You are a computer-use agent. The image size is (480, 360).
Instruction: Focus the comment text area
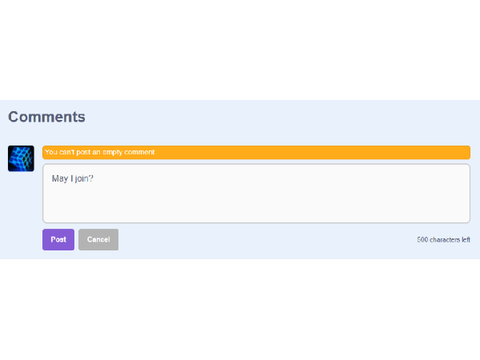(256, 193)
